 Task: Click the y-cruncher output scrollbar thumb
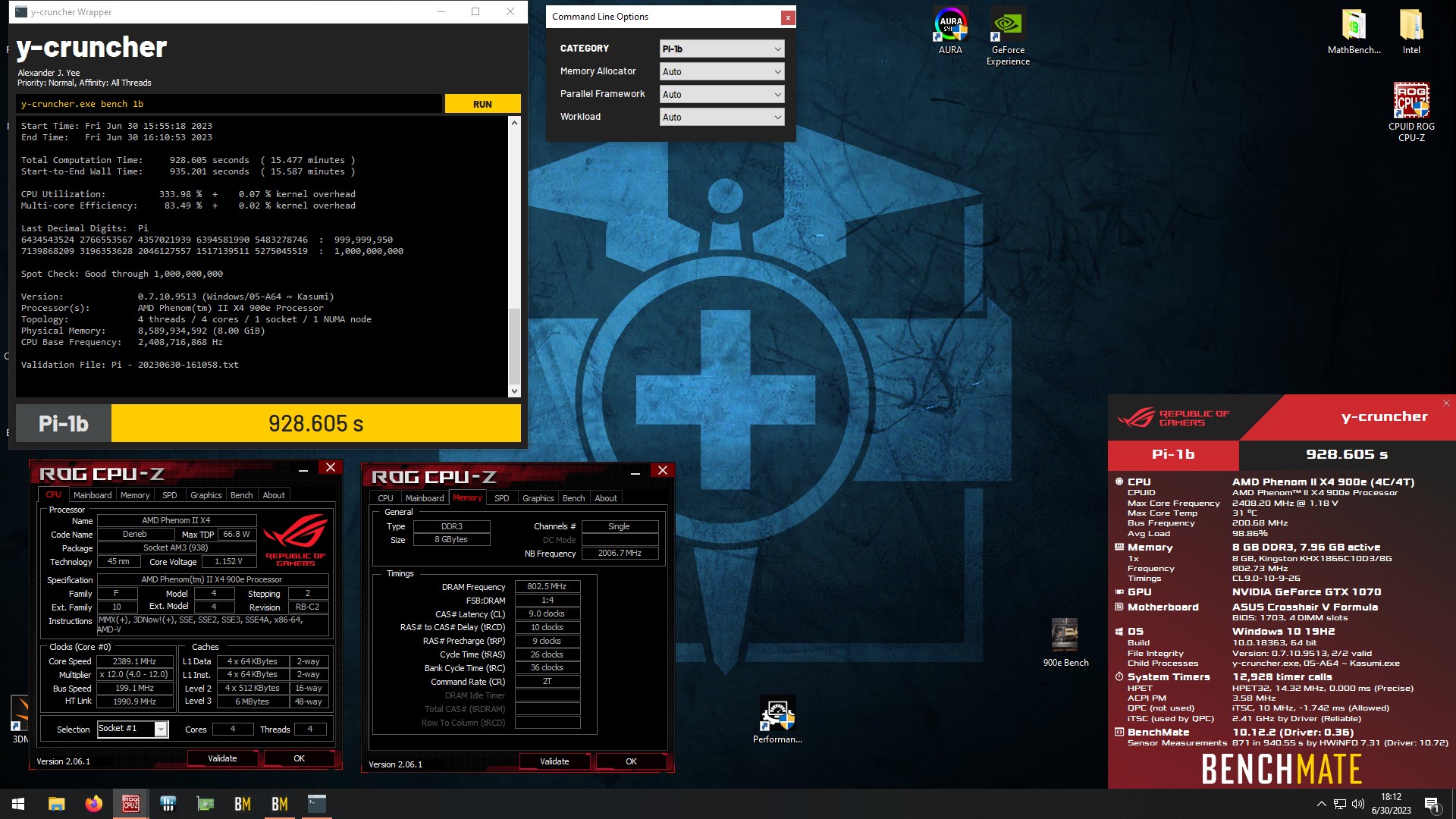tap(514, 346)
